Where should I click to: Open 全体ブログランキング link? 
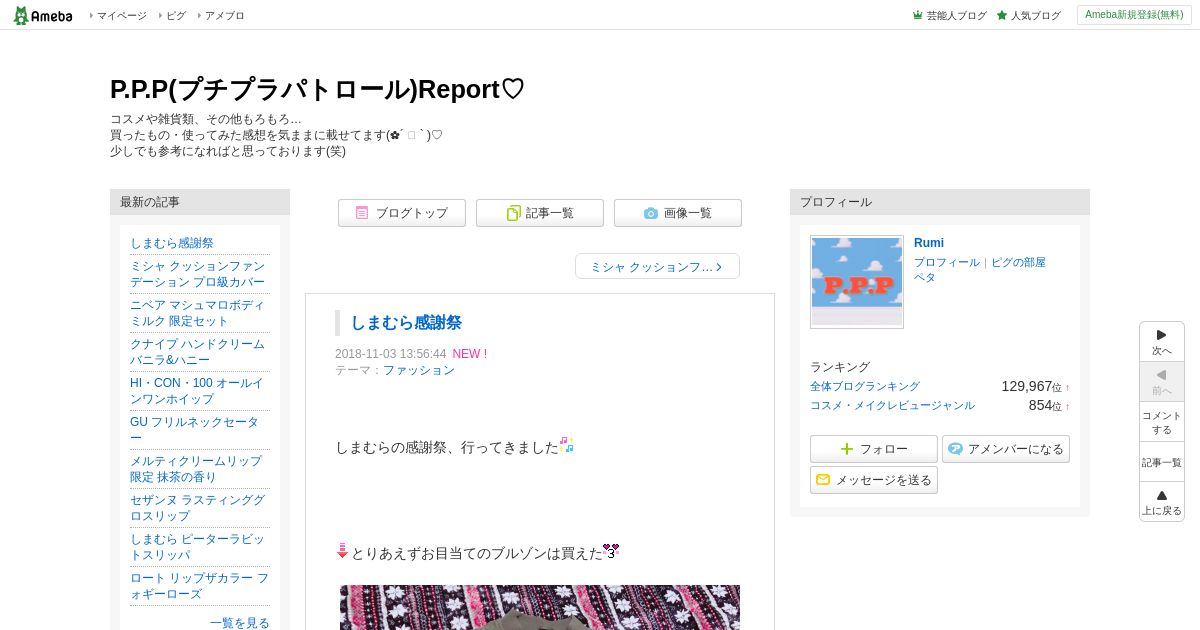865,386
